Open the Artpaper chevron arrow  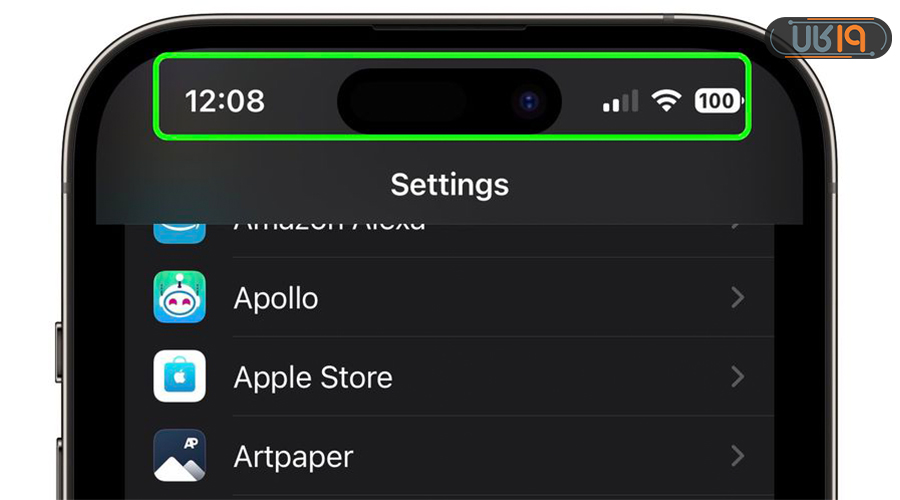[x=738, y=456]
